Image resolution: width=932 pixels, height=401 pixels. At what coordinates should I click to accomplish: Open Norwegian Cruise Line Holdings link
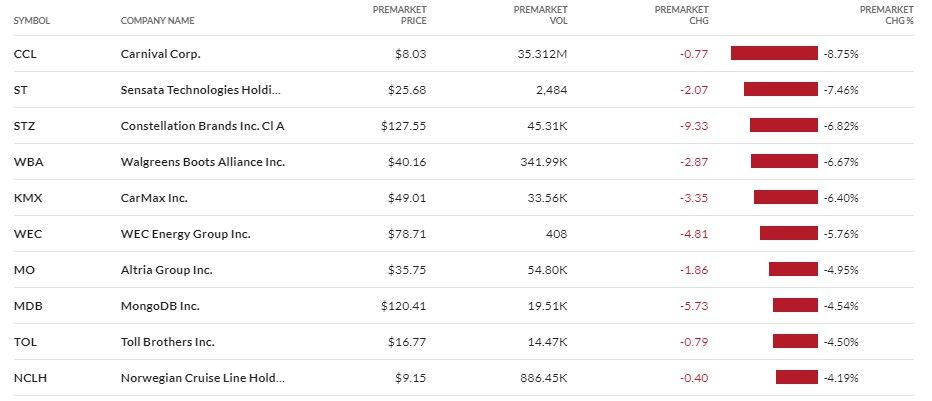202,378
